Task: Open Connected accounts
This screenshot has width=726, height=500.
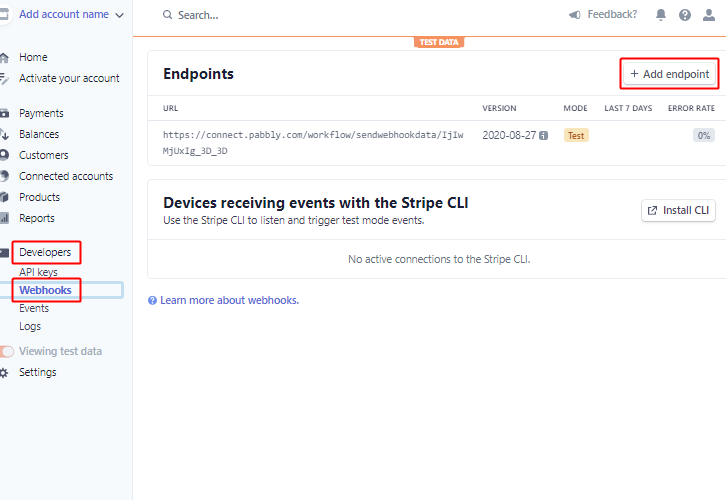Action: [66, 176]
